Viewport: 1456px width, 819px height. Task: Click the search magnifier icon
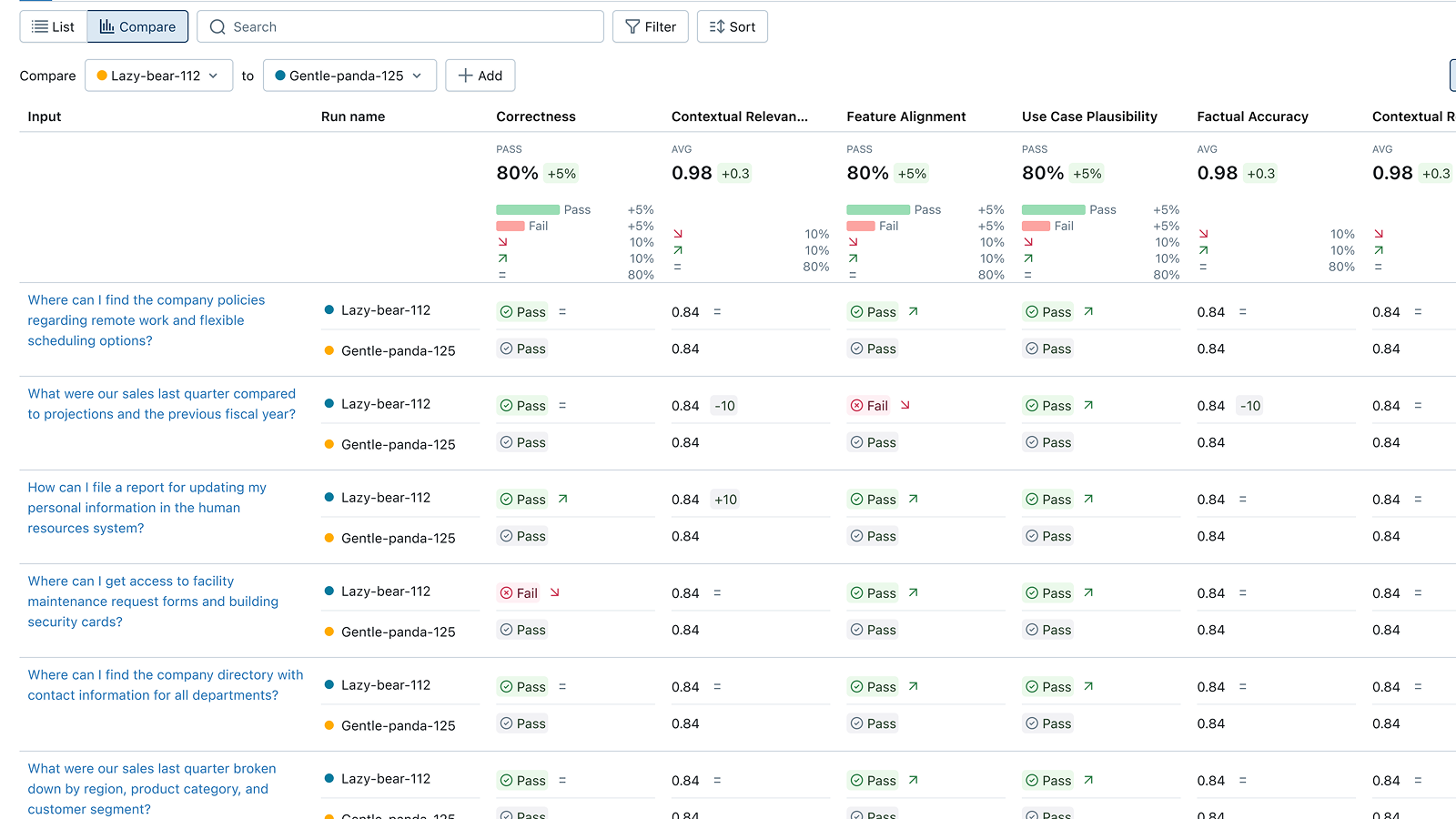point(217,26)
